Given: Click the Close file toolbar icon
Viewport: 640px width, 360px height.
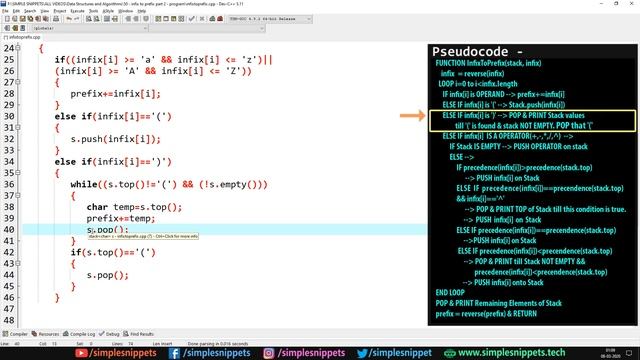Looking at the screenshot, I should [x=38, y=19].
